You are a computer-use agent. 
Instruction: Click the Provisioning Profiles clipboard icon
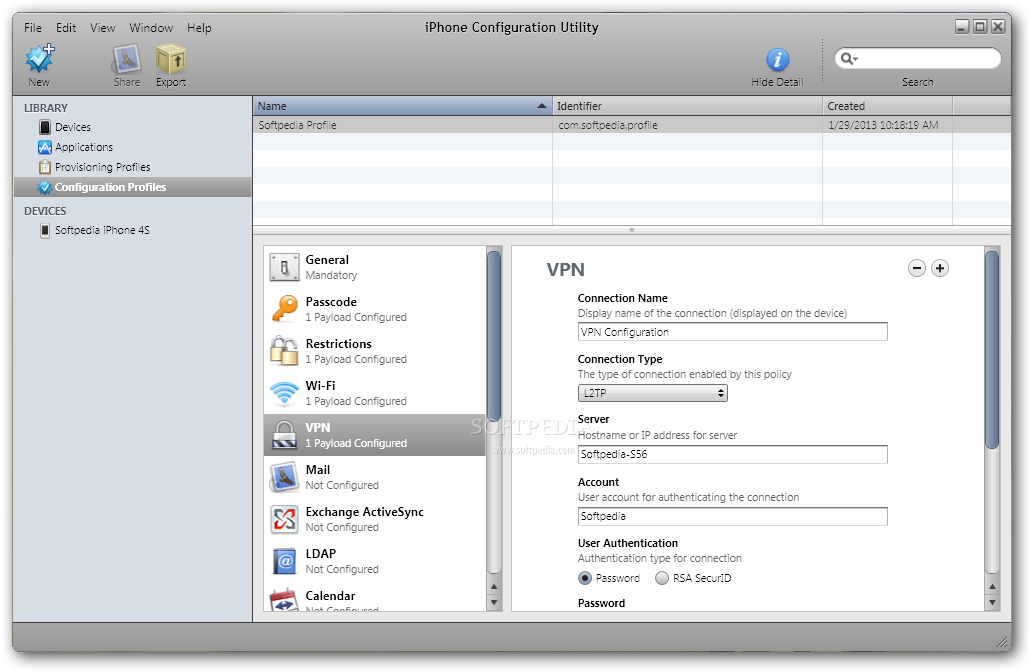[45, 167]
